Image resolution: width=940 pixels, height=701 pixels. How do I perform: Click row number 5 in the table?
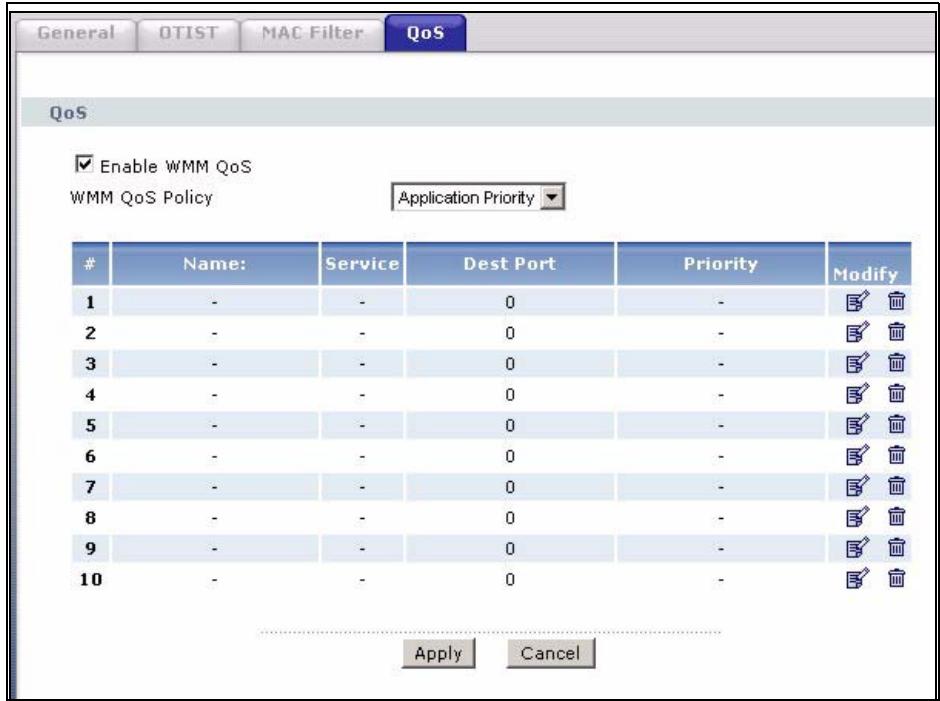pyautogui.click(x=91, y=425)
